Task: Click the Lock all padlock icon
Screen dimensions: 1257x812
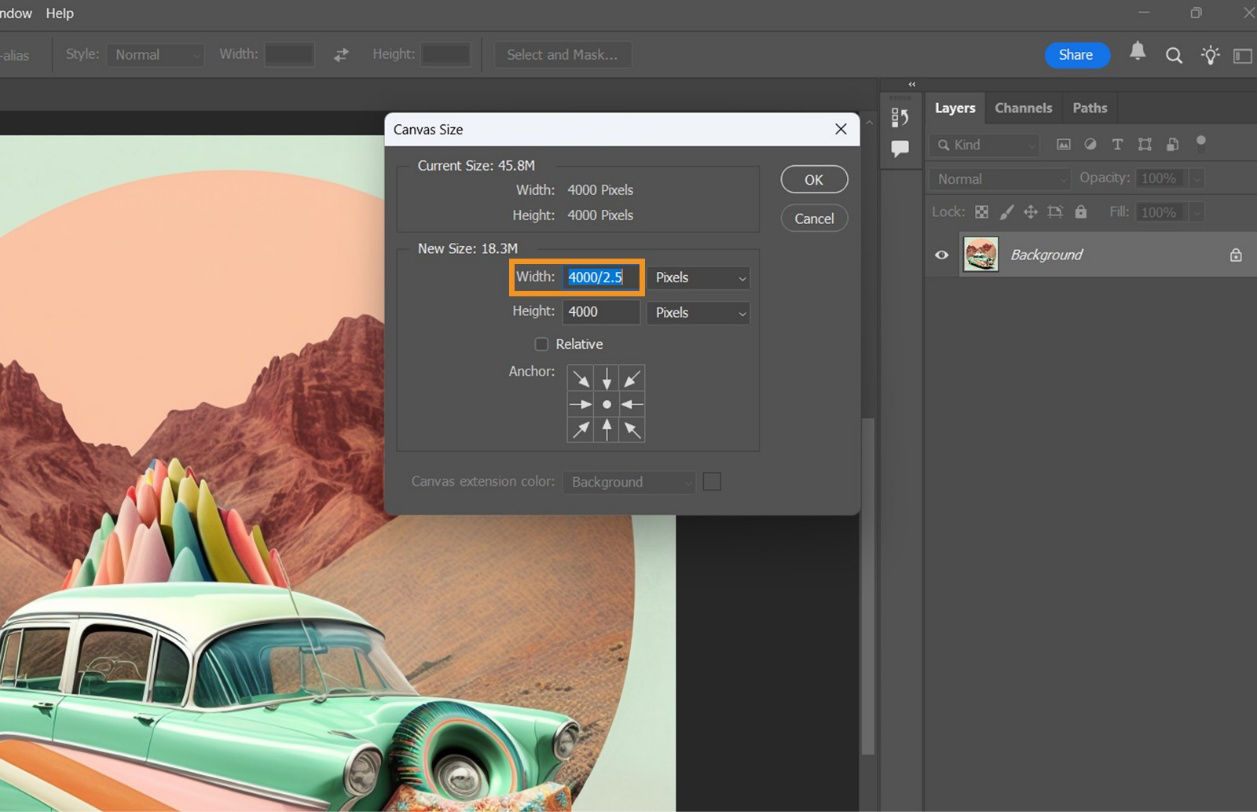Action: [x=1081, y=212]
